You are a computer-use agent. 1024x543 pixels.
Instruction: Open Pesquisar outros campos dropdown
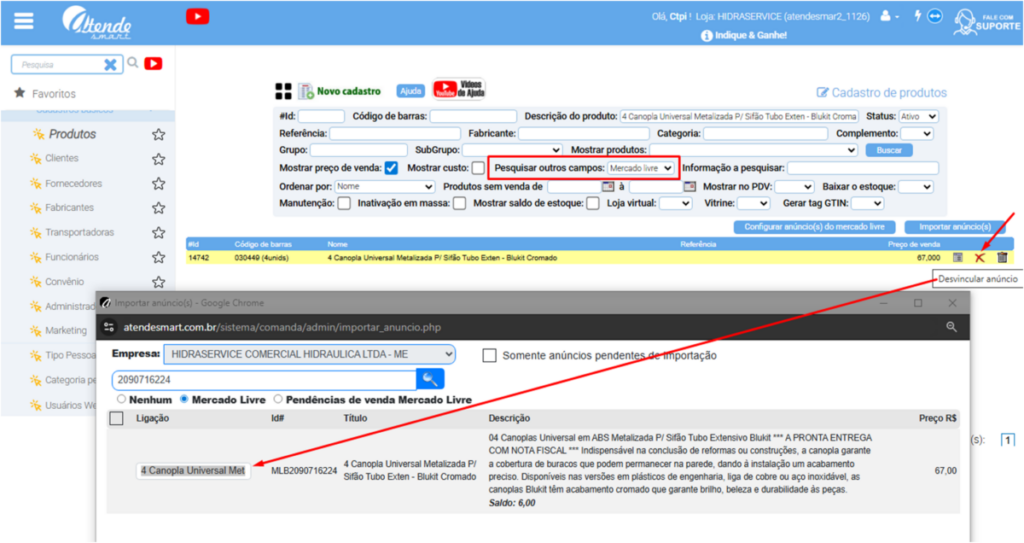click(640, 168)
